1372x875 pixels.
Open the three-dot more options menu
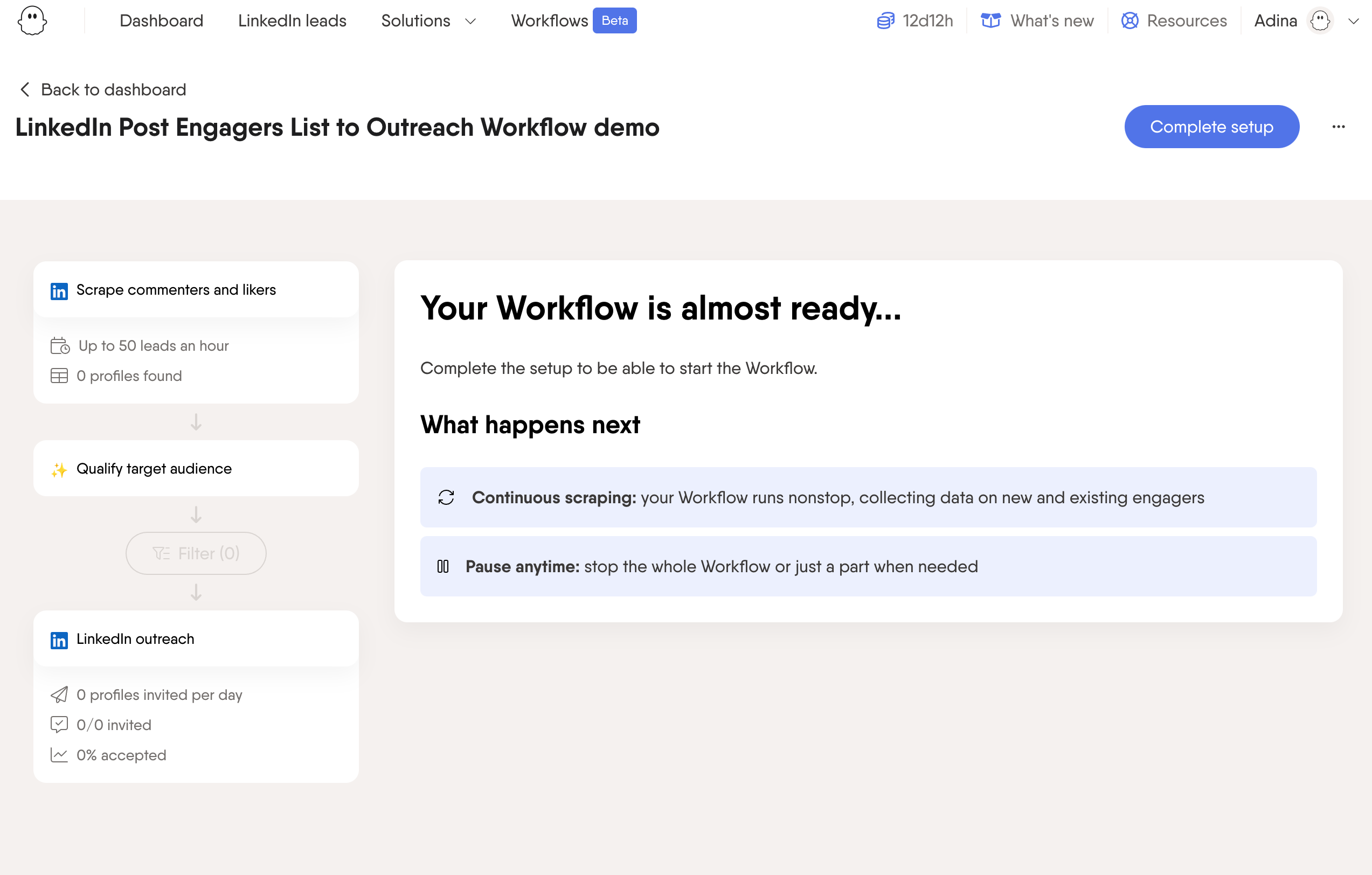point(1339,127)
